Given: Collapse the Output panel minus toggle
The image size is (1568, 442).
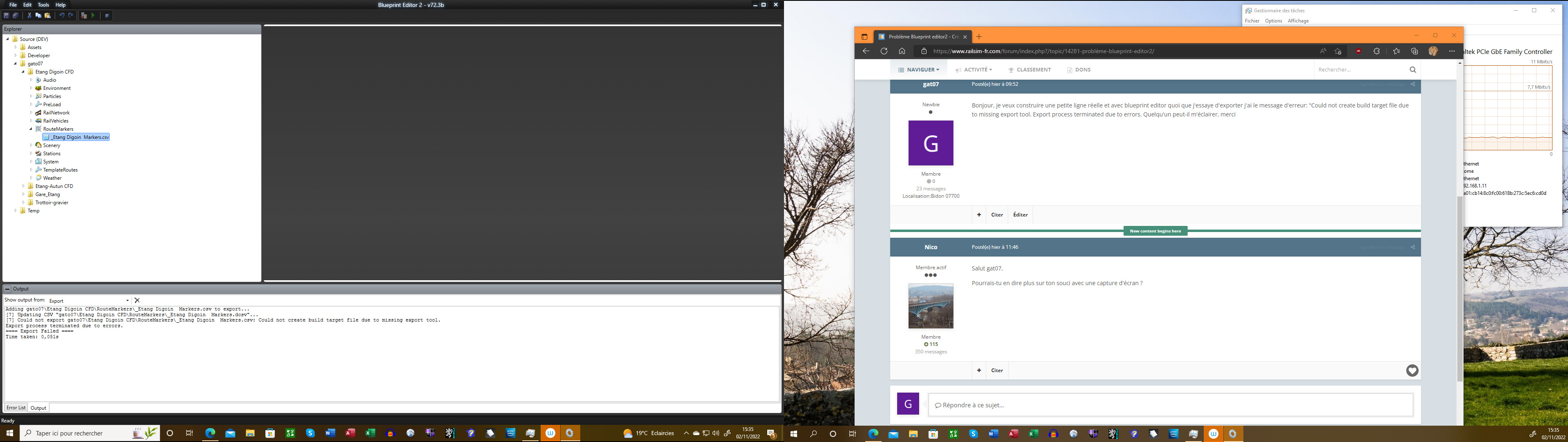Looking at the screenshot, I should click(7, 288).
